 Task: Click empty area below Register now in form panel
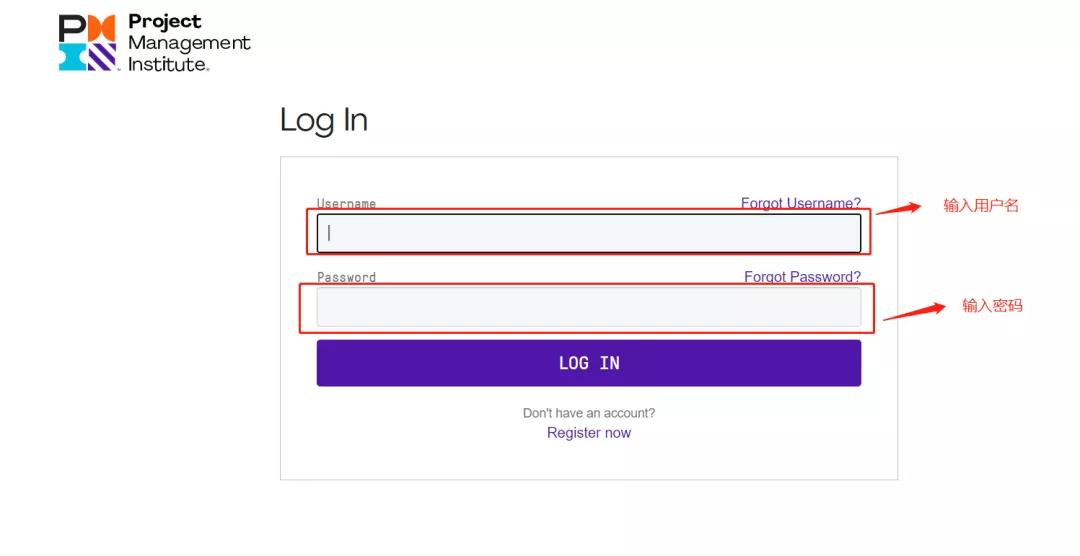pos(589,460)
